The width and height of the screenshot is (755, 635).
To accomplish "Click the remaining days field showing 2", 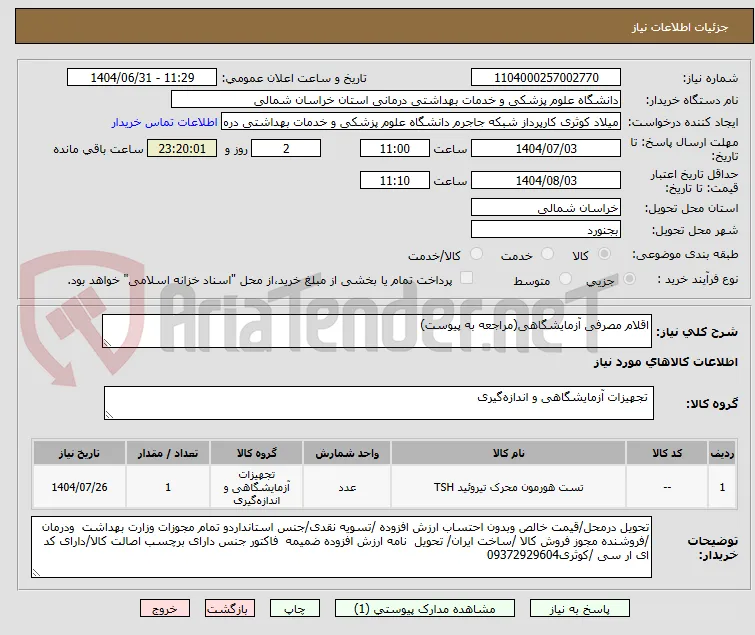I will [x=286, y=148].
